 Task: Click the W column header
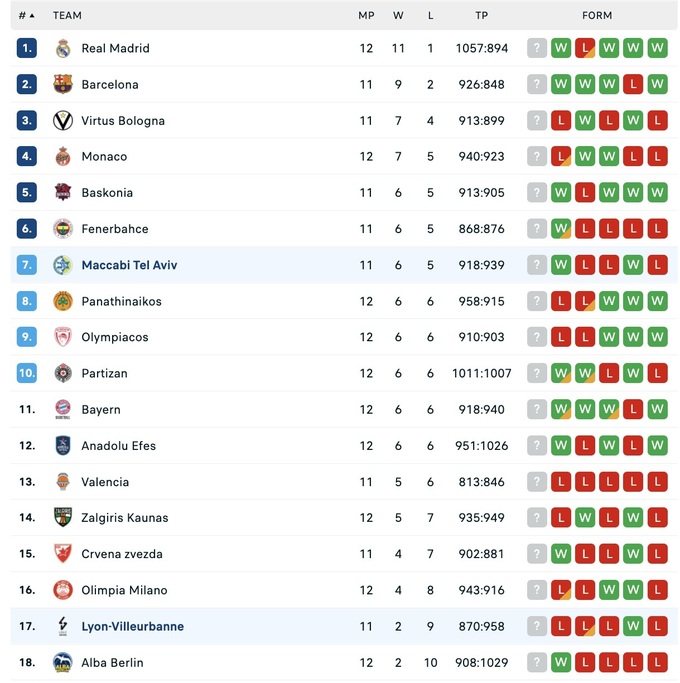coord(398,15)
